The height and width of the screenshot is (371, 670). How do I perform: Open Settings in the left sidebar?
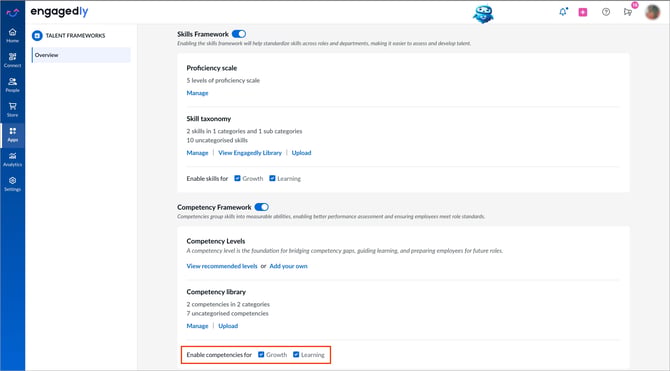pos(12,184)
